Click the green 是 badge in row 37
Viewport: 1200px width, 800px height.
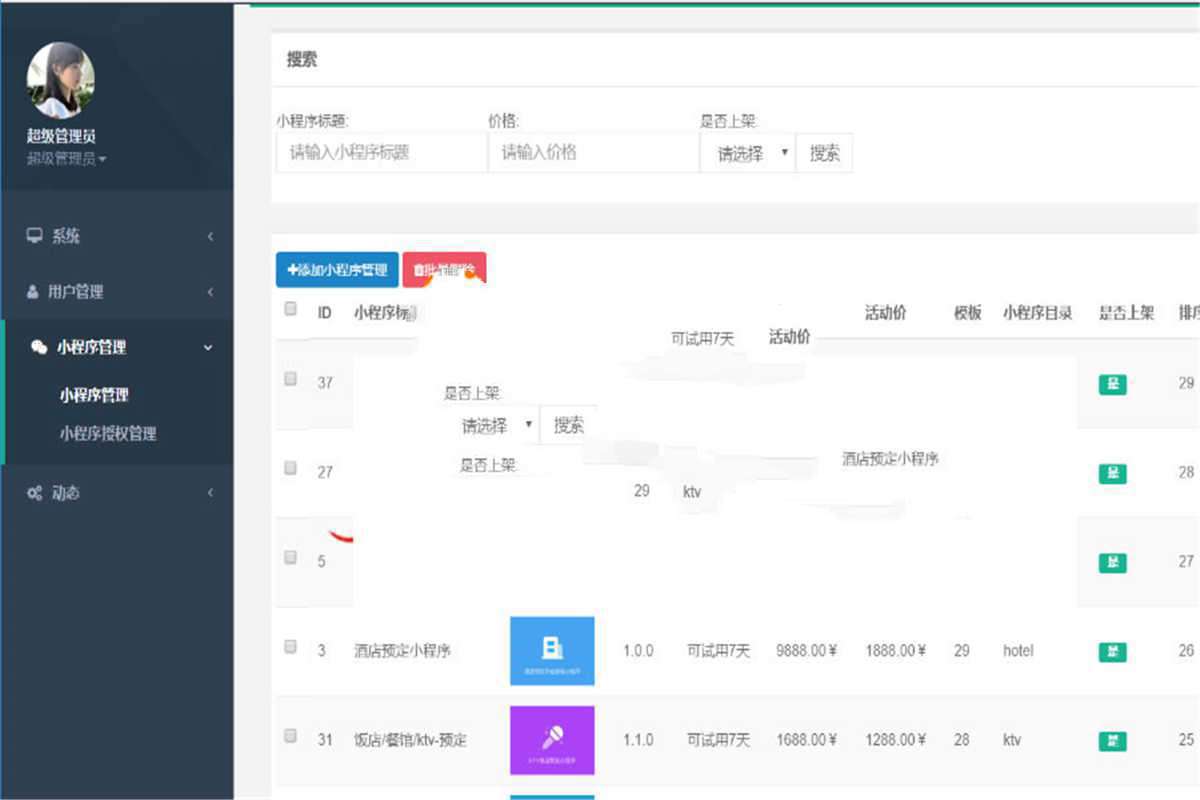click(1112, 384)
